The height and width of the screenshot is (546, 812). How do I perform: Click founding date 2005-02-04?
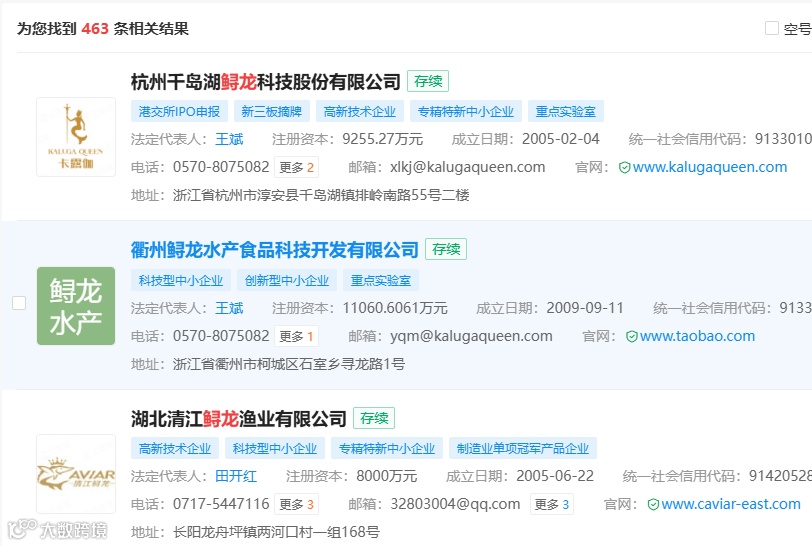[561, 139]
